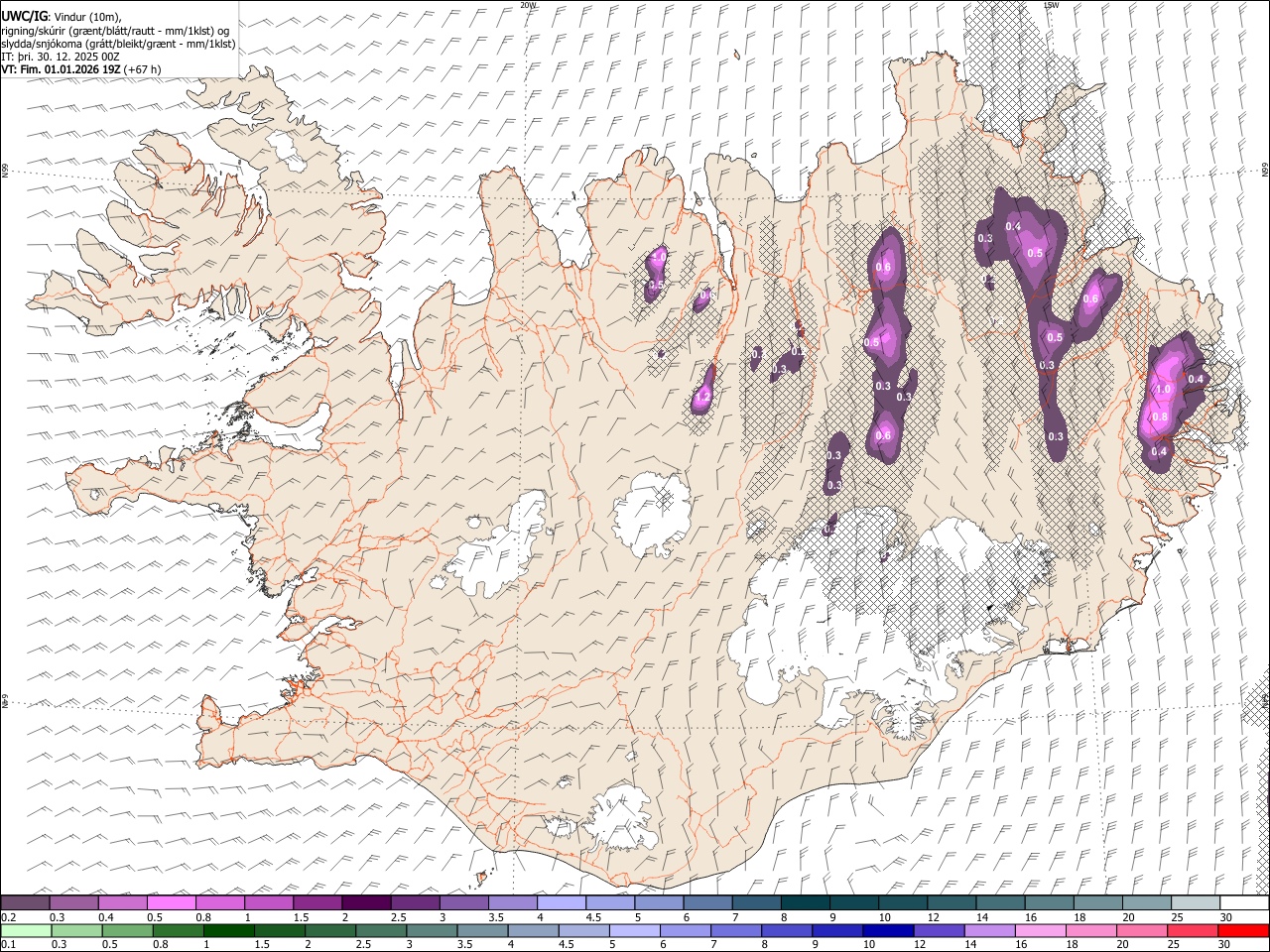Select the bright pink 0.5 snow legend swatch
1270x952 pixels.
(x=172, y=902)
